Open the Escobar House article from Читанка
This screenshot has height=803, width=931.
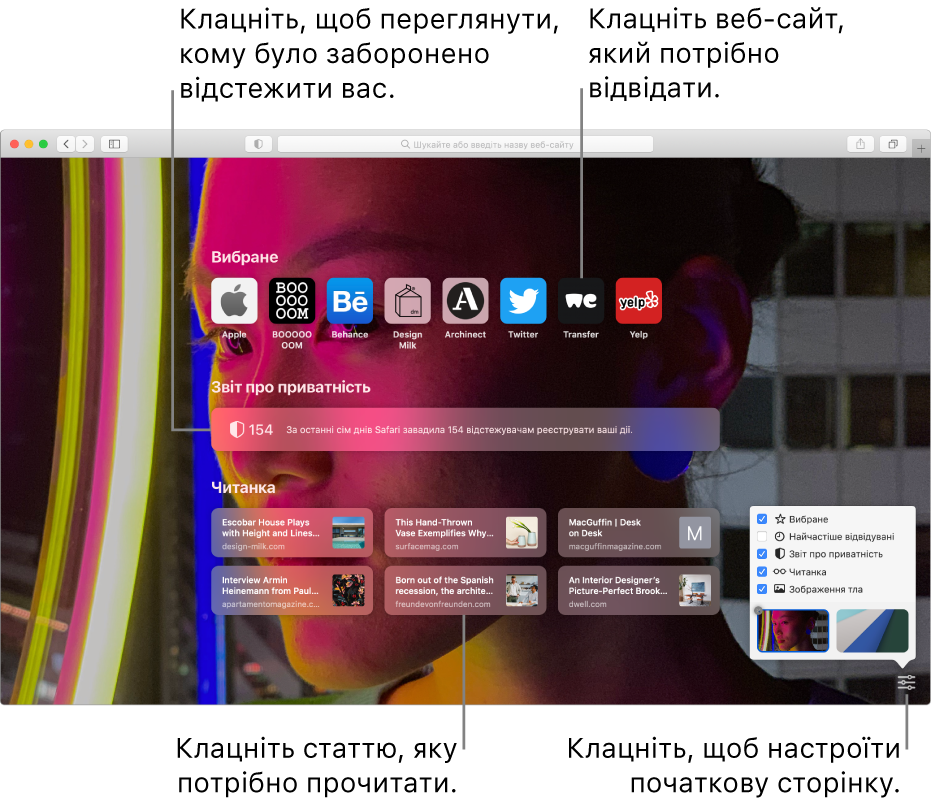291,532
